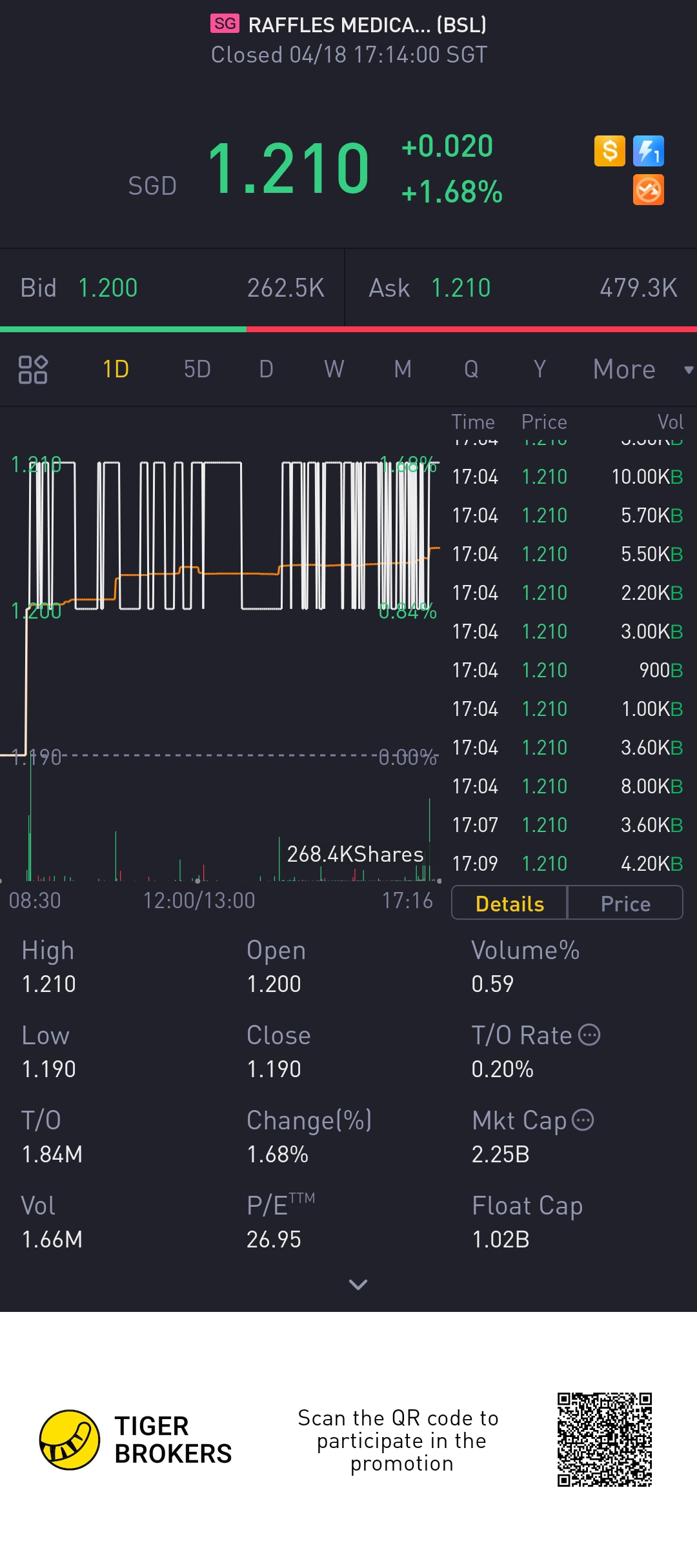Select the Price toggle button
697x1568 pixels.
(625, 903)
